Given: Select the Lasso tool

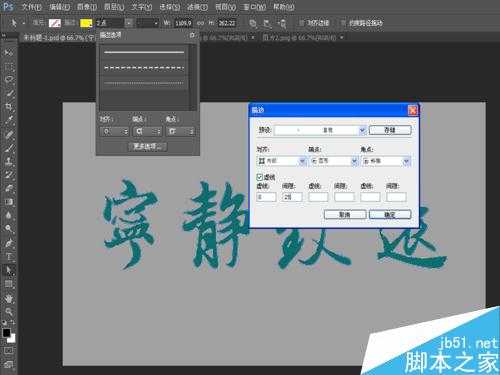Looking at the screenshot, I should click(9, 79).
